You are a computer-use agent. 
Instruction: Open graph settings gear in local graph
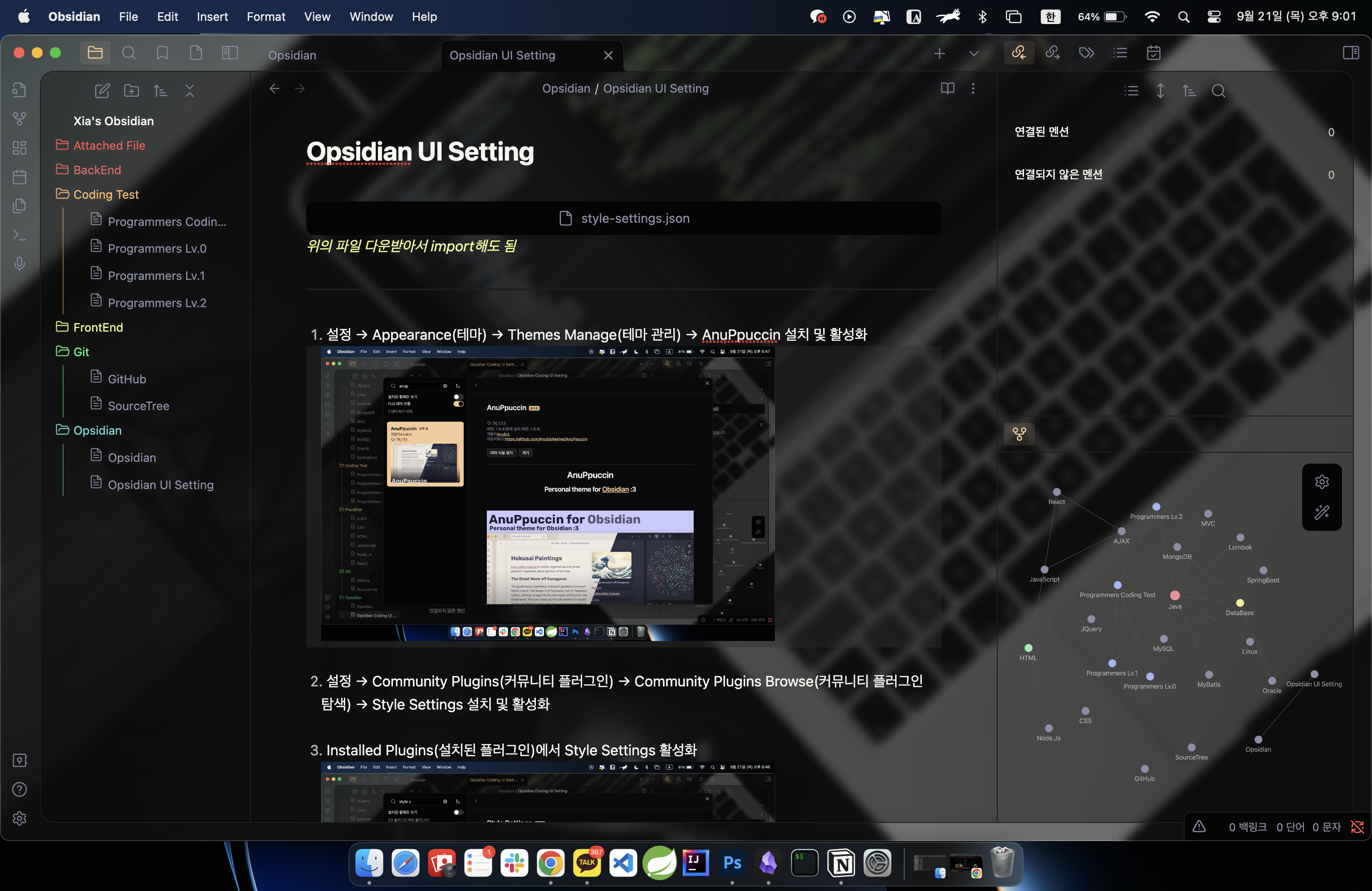point(1322,482)
